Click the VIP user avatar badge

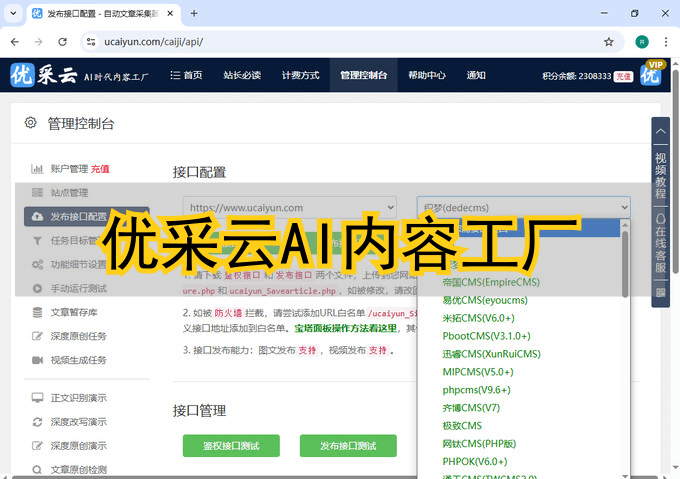652,75
